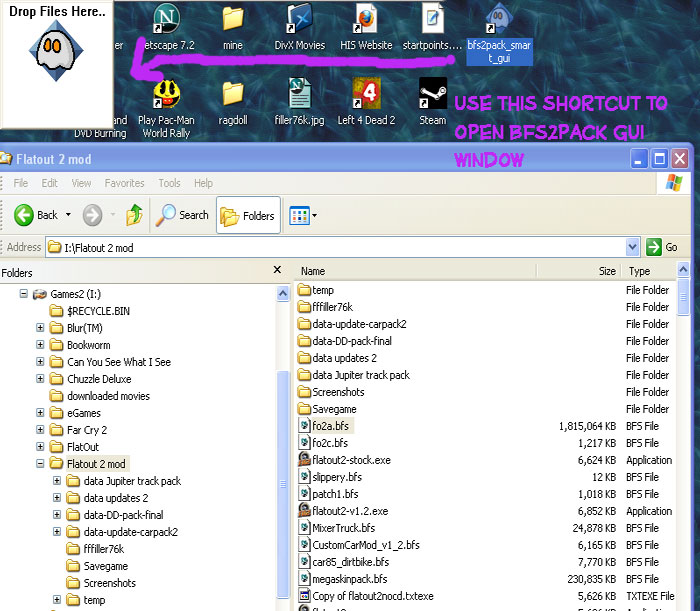Select CustomCarMod_v1_2.bfs file
The width and height of the screenshot is (700, 611).
click(359, 544)
